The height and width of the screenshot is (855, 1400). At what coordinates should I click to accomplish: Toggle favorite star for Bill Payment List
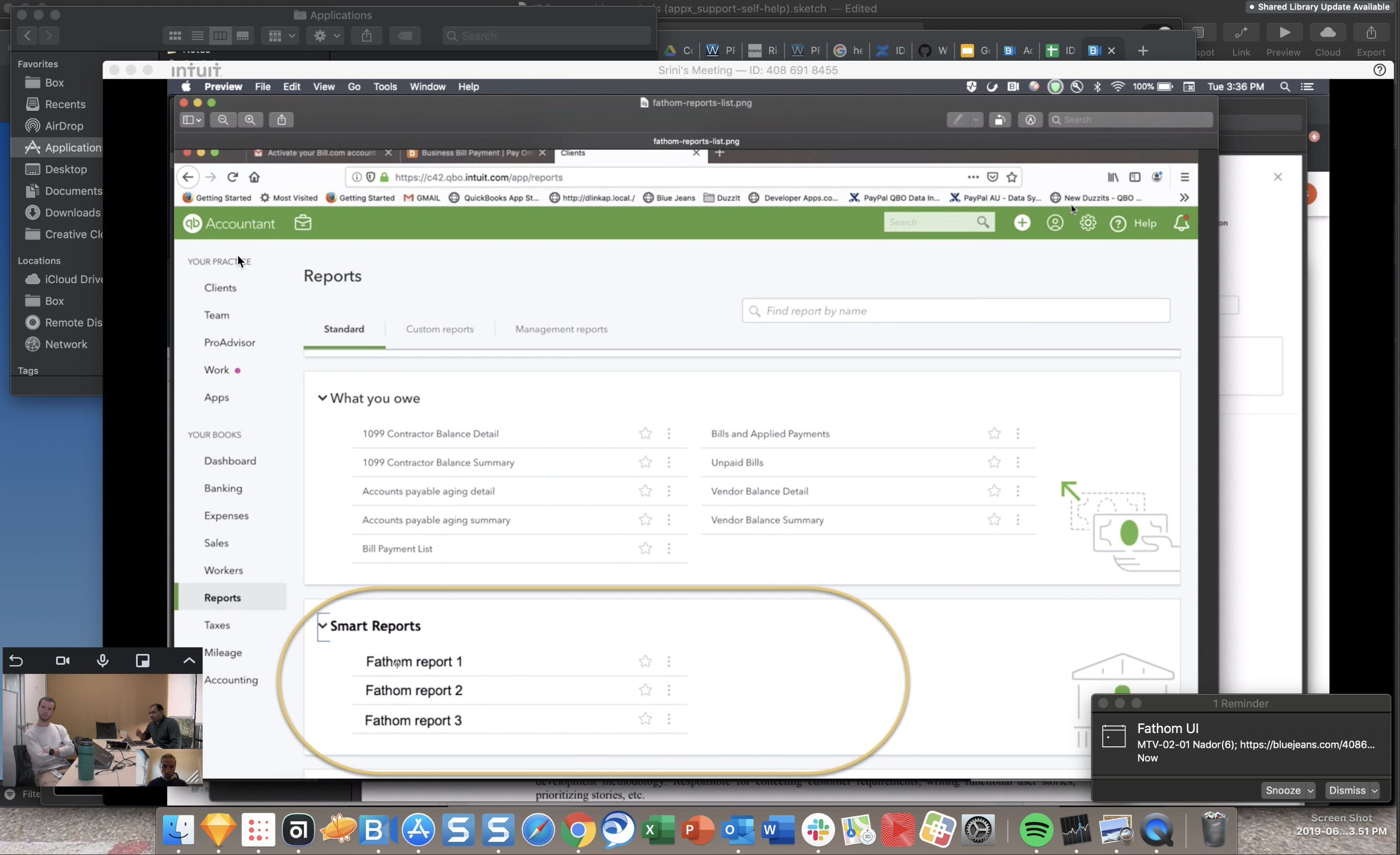[x=645, y=548]
